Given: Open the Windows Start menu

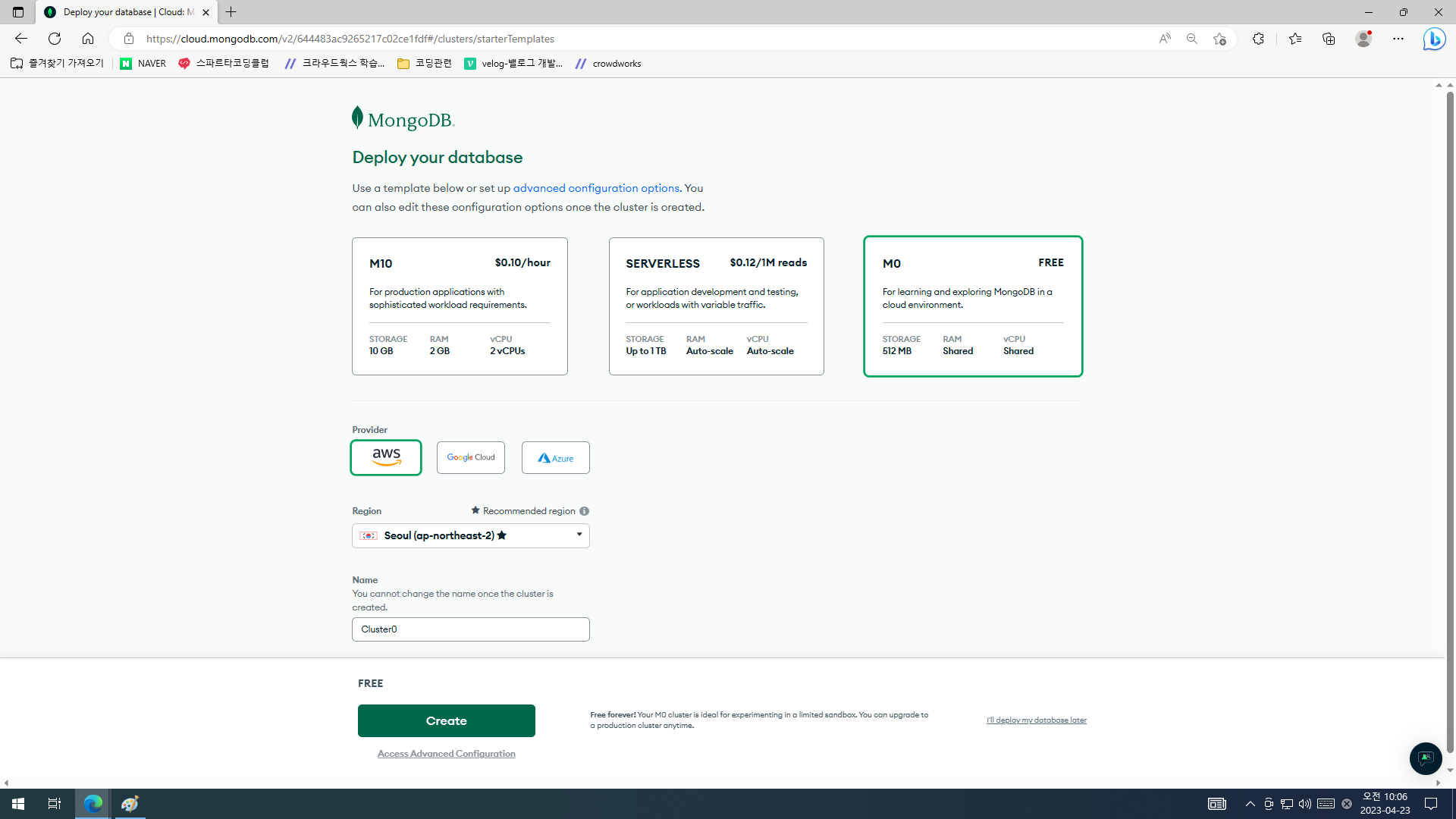Looking at the screenshot, I should tap(18, 804).
